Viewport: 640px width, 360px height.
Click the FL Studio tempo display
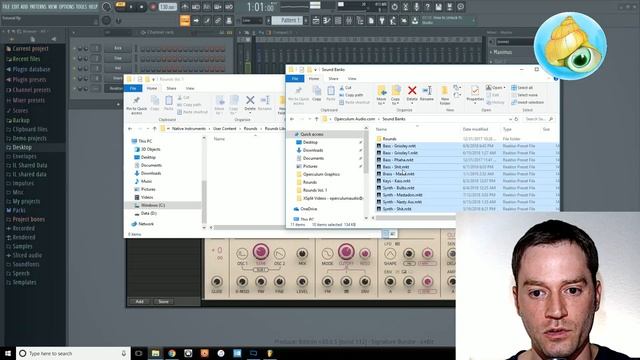[168, 7]
